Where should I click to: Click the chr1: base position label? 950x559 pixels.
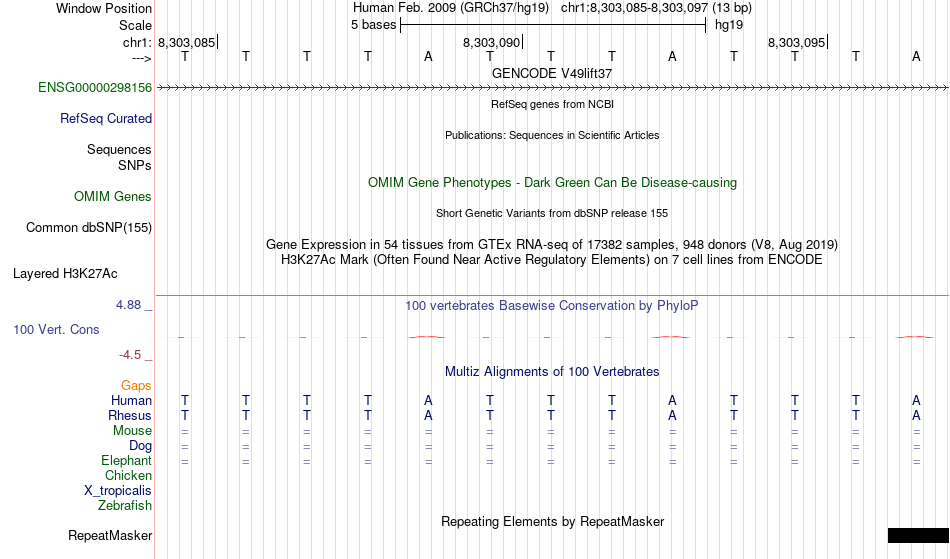point(137,42)
